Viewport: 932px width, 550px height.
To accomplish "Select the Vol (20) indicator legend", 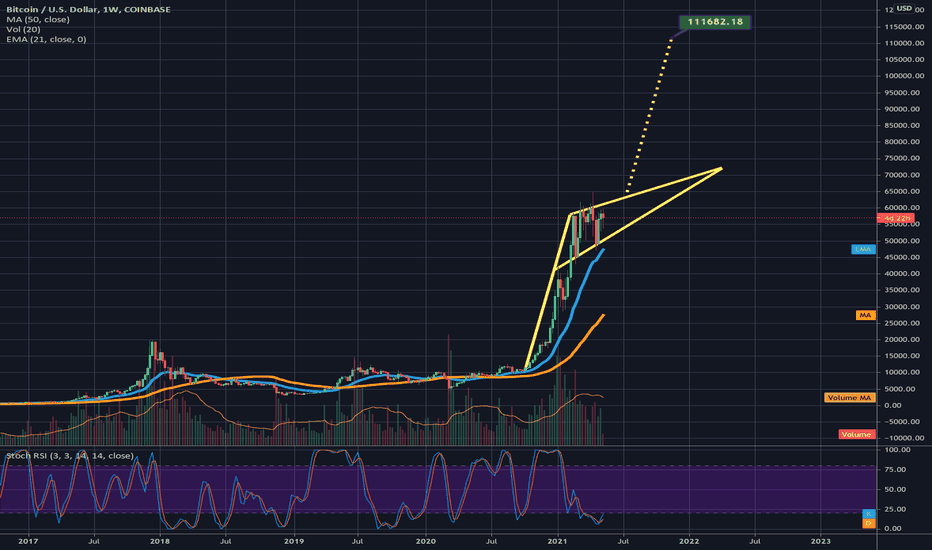I will pyautogui.click(x=24, y=29).
